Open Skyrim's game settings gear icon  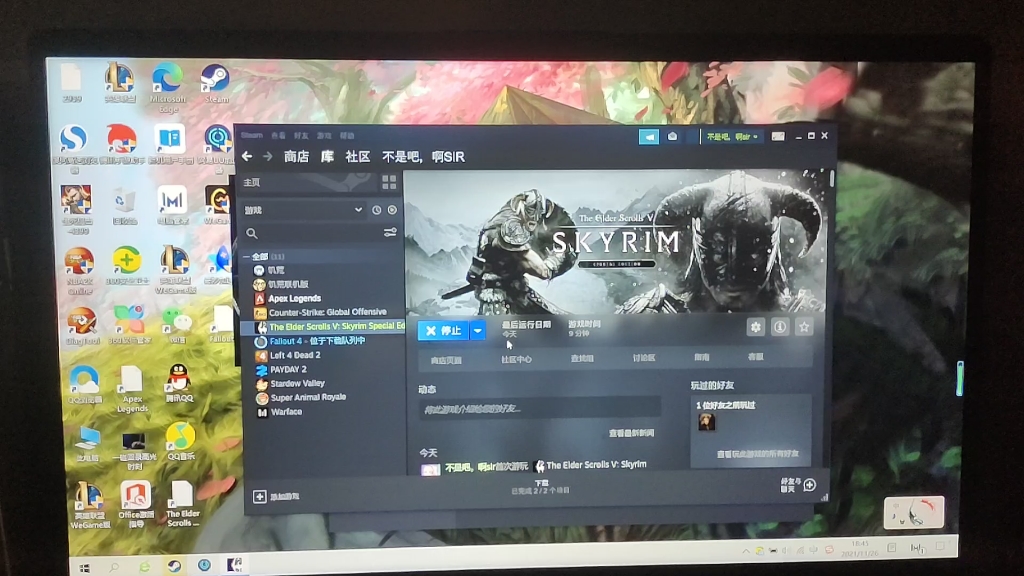point(757,327)
